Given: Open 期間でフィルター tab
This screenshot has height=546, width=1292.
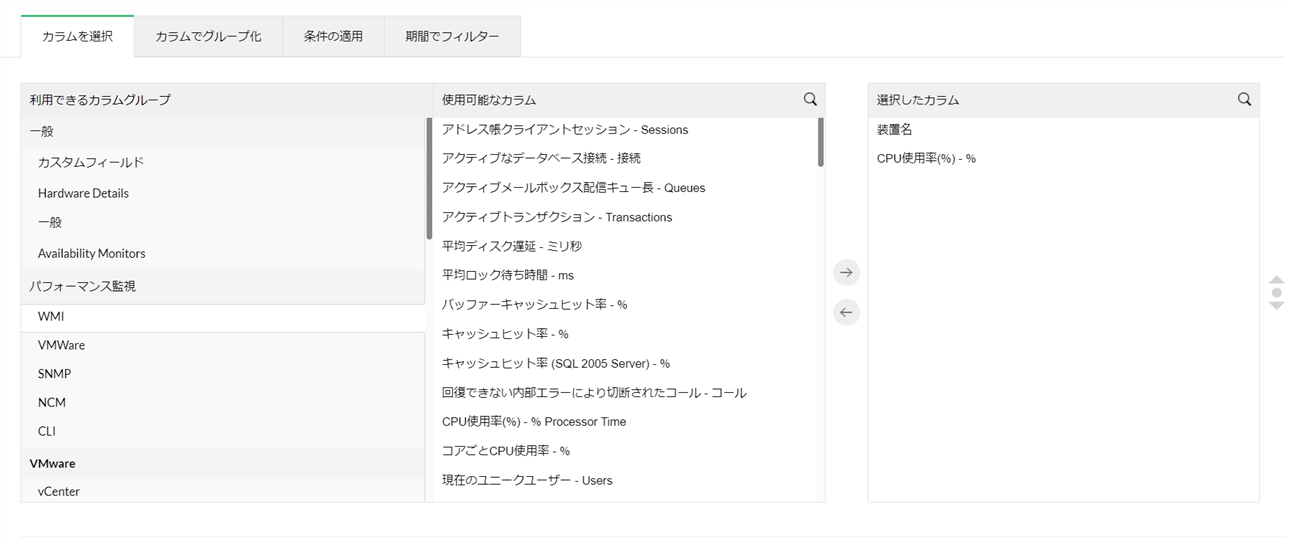Looking at the screenshot, I should click(452, 36).
